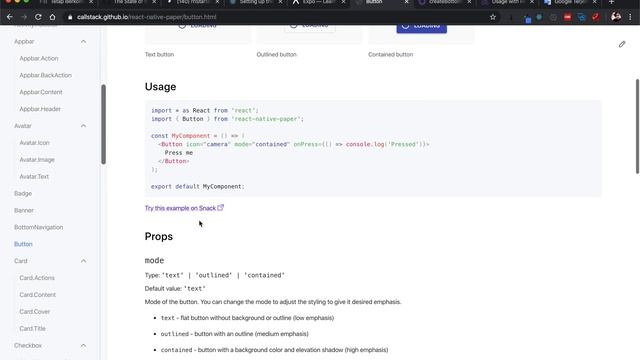Go to the Badge component page
This screenshot has width=640, height=360.
point(23,193)
